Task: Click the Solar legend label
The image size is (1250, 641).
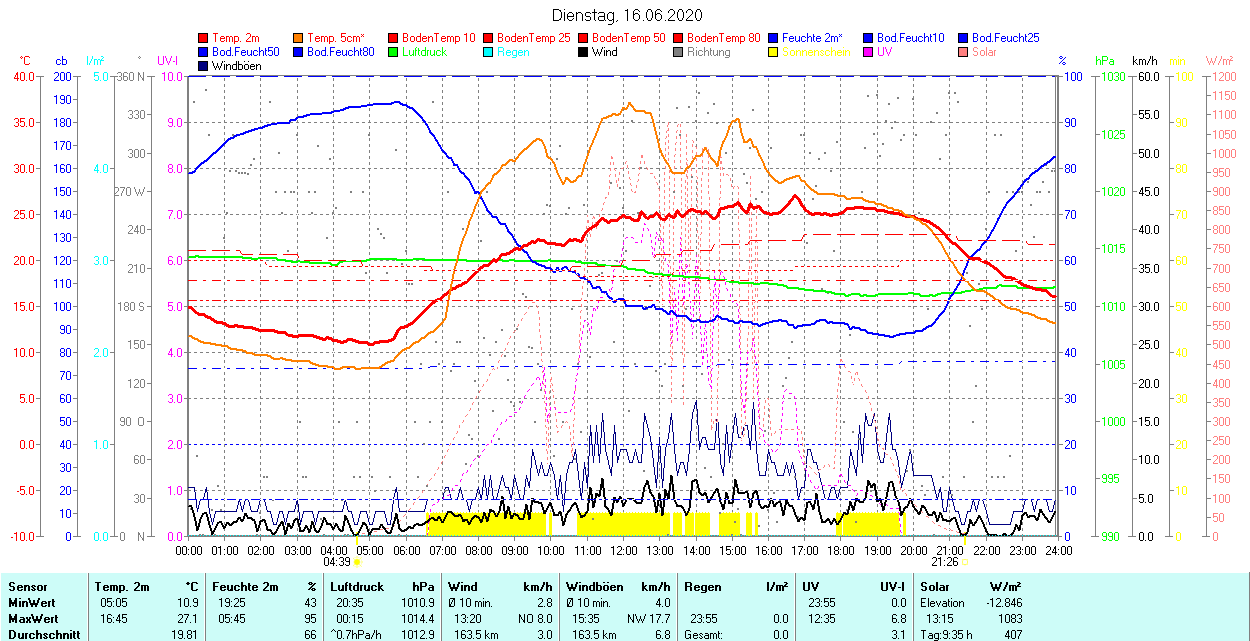Action: point(984,52)
